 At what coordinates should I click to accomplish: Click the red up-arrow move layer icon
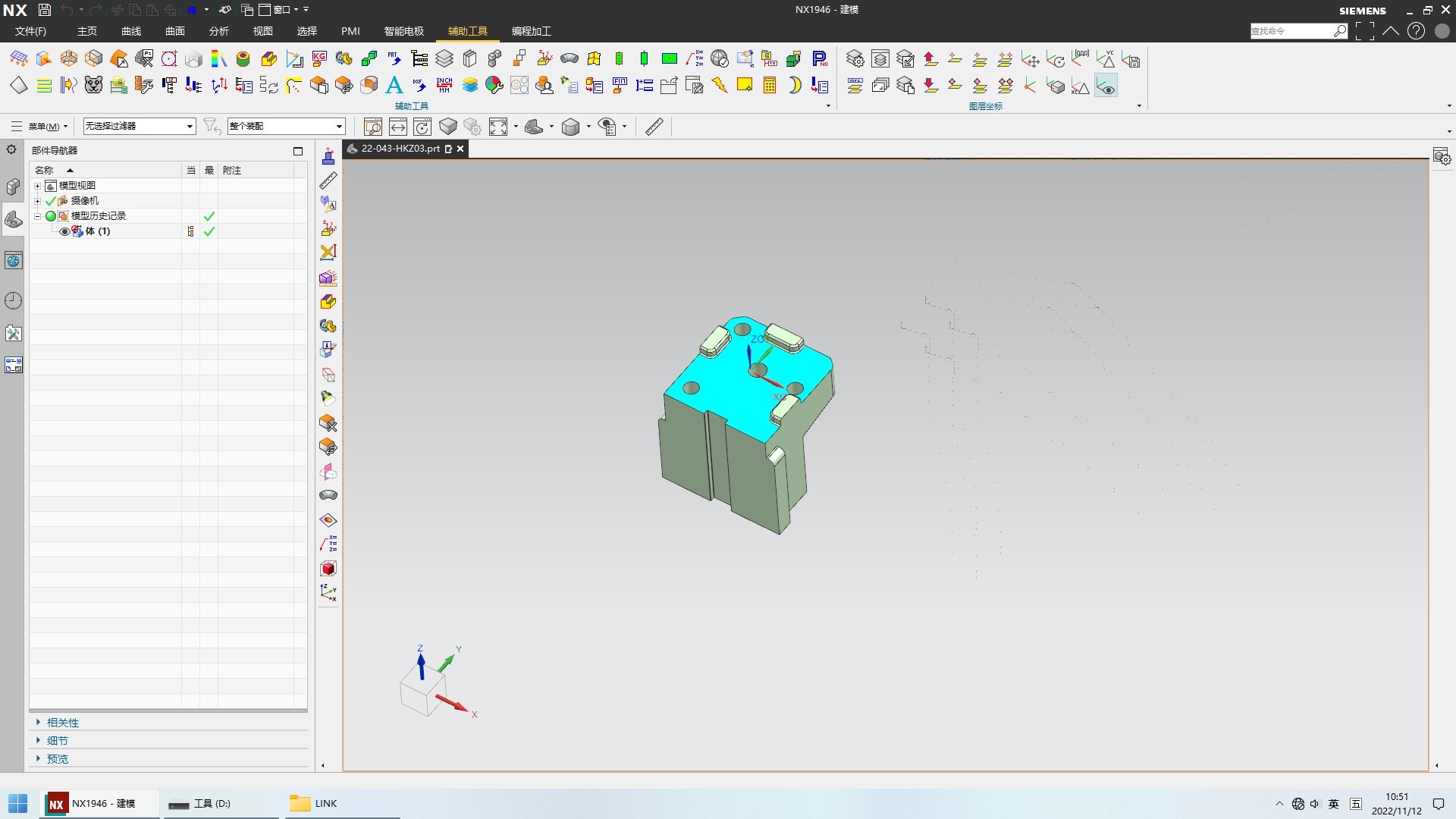pos(930,59)
